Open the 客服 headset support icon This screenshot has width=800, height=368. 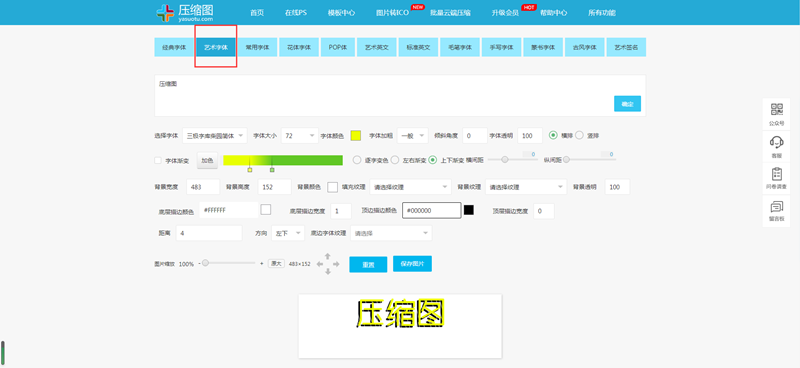[777, 145]
